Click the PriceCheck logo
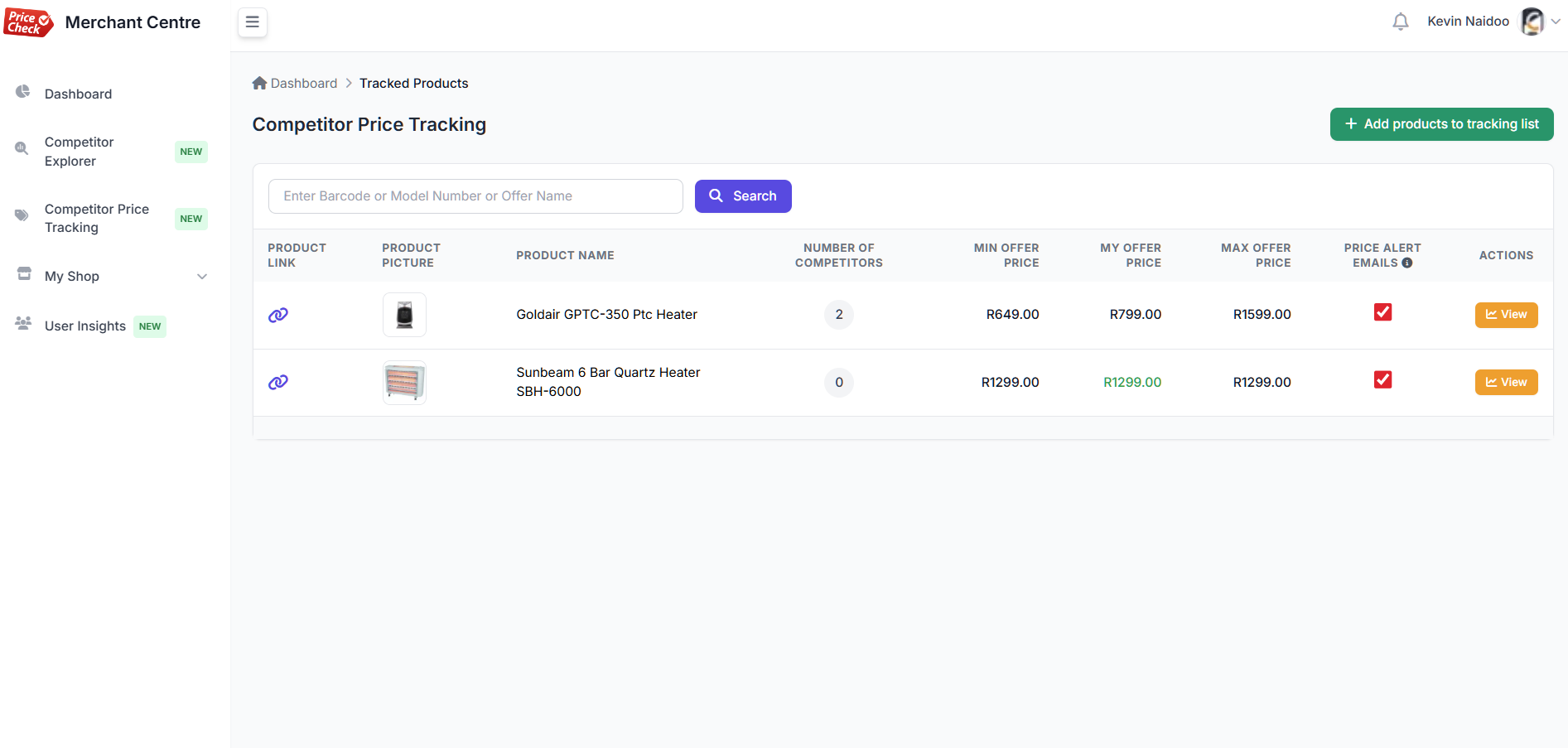The width and height of the screenshot is (1568, 748). click(28, 22)
